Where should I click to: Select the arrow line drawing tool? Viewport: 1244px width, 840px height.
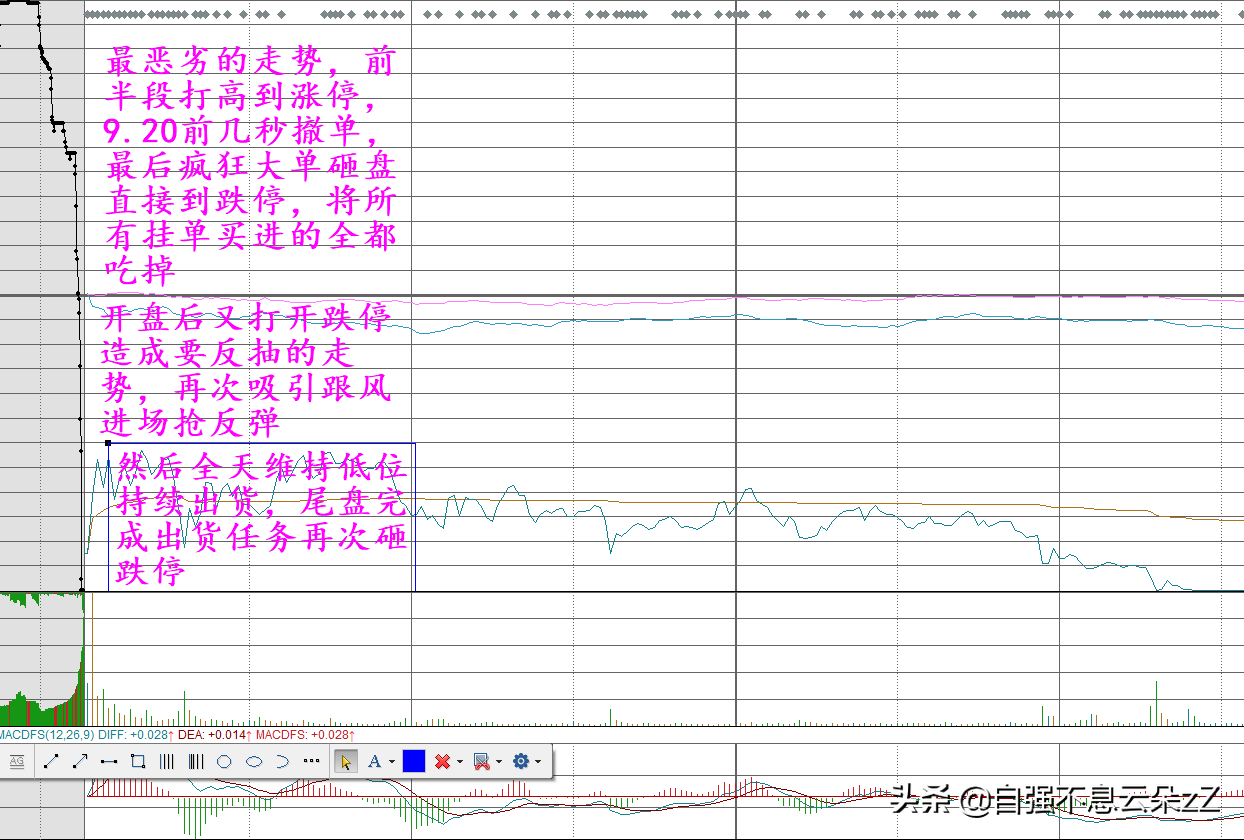click(x=80, y=762)
